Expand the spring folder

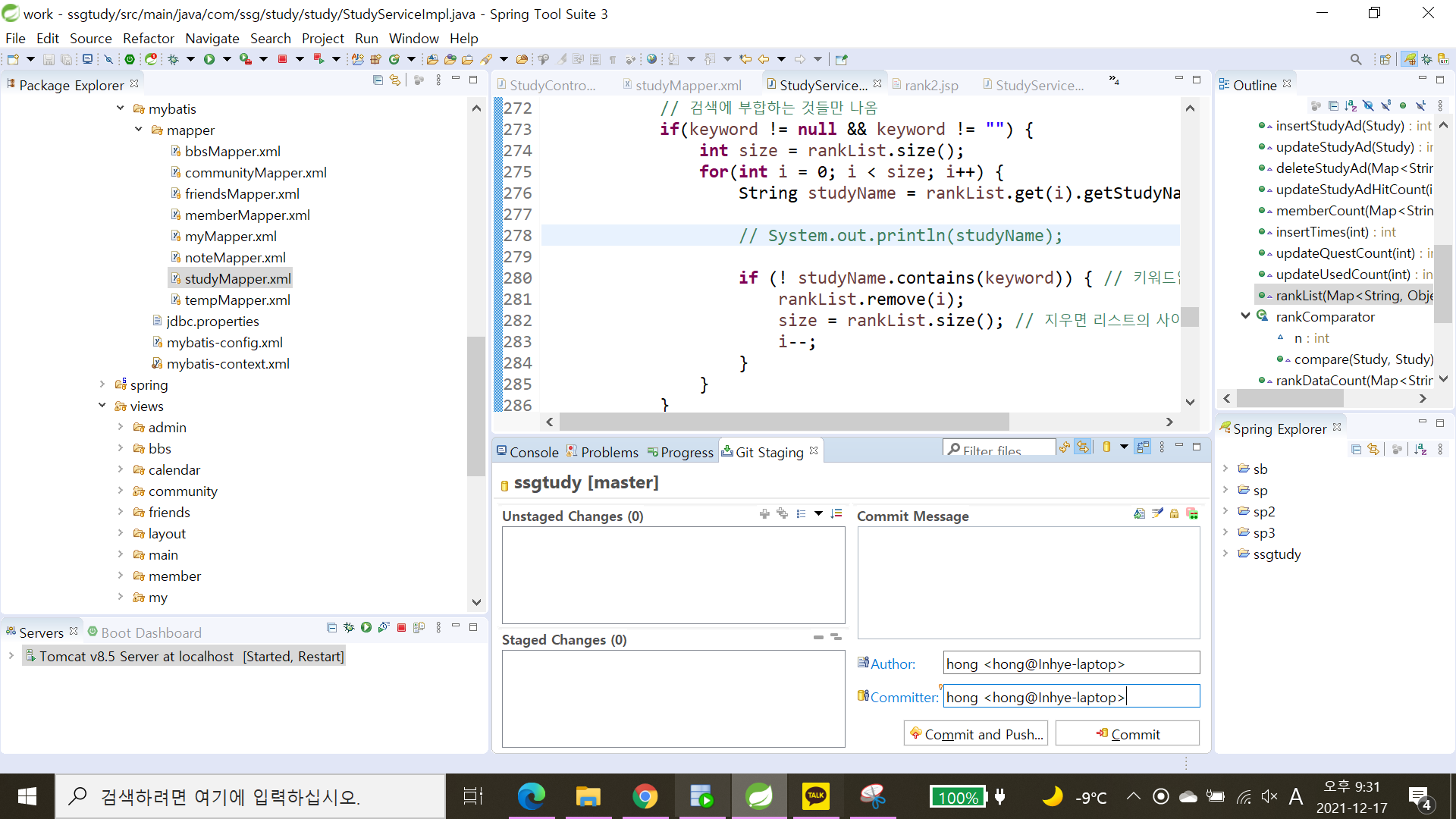102,385
